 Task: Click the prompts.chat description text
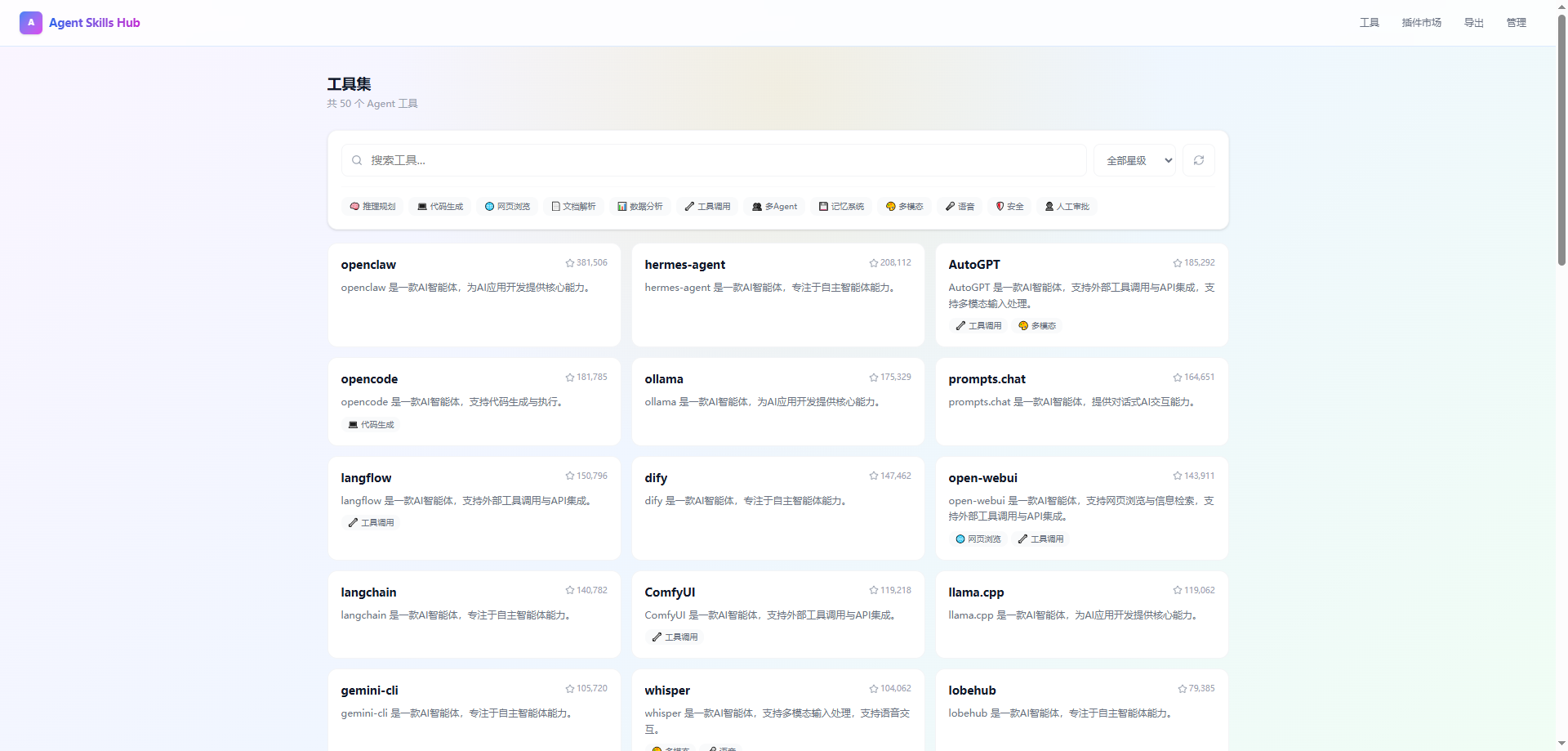[x=1074, y=402]
